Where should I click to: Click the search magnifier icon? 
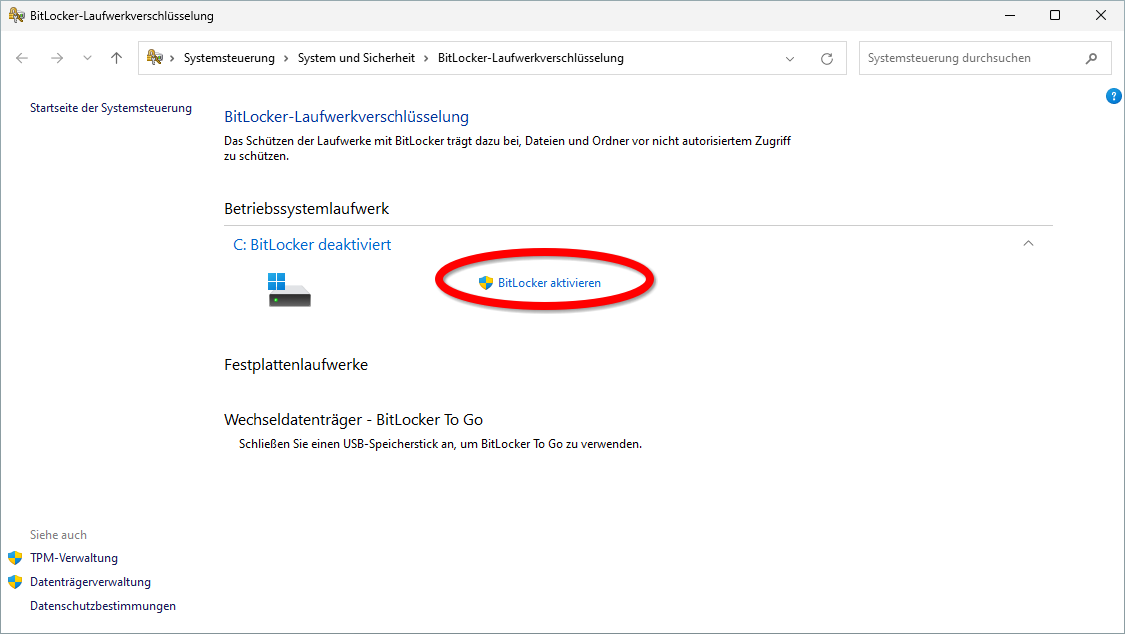[x=1092, y=58]
